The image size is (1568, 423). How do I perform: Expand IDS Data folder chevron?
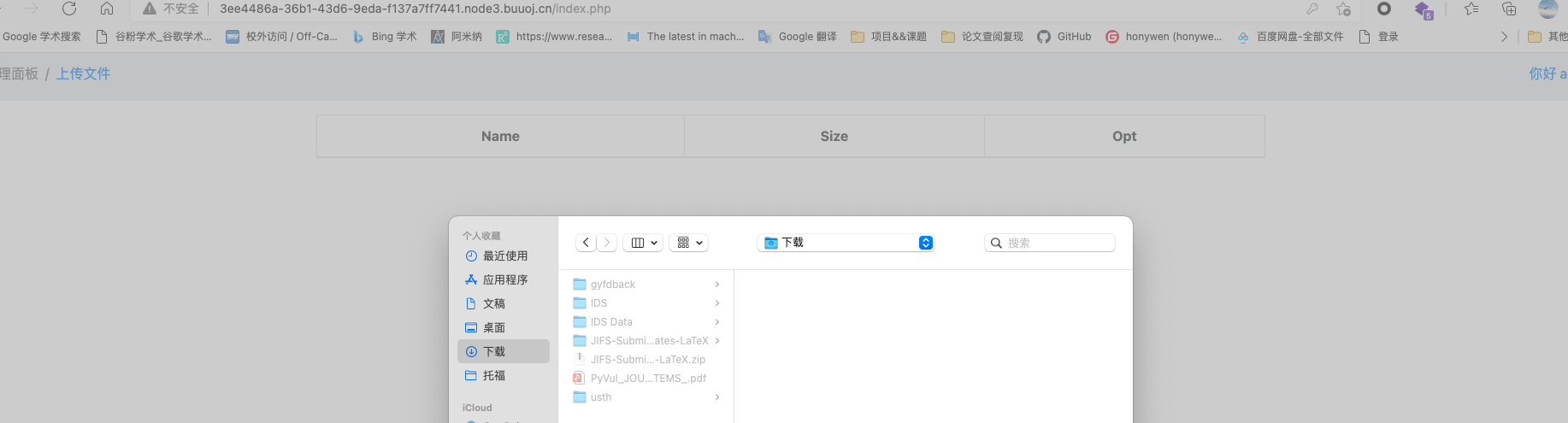click(x=717, y=322)
